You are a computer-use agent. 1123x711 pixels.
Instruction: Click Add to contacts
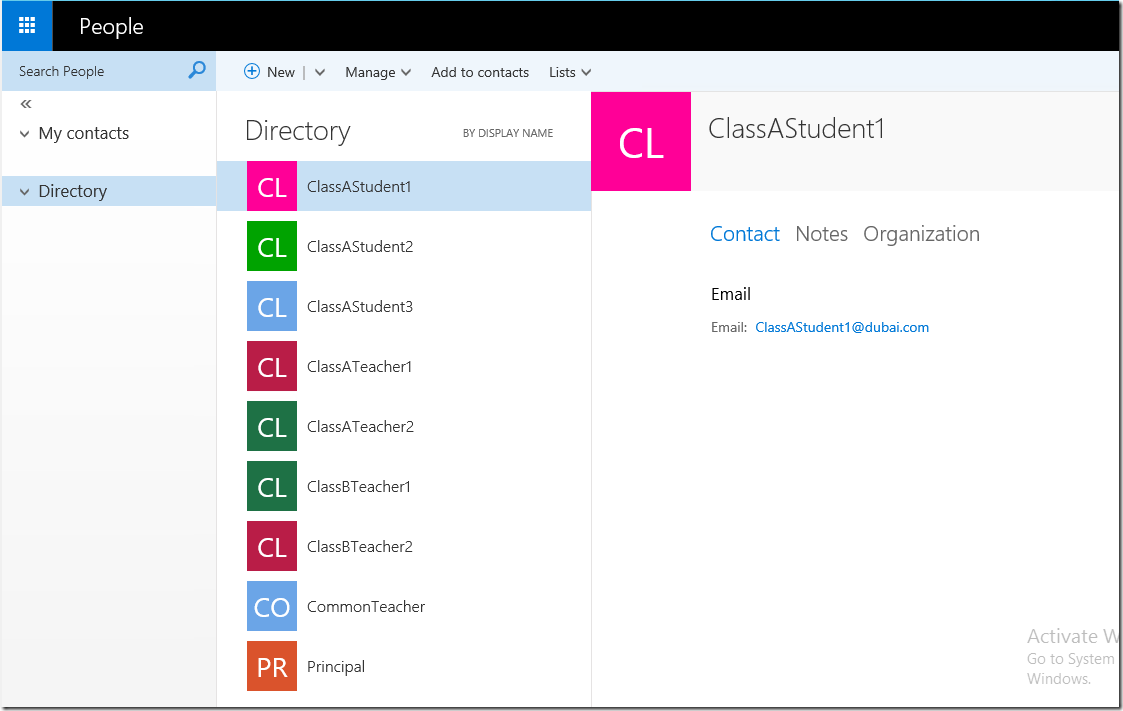click(x=480, y=72)
